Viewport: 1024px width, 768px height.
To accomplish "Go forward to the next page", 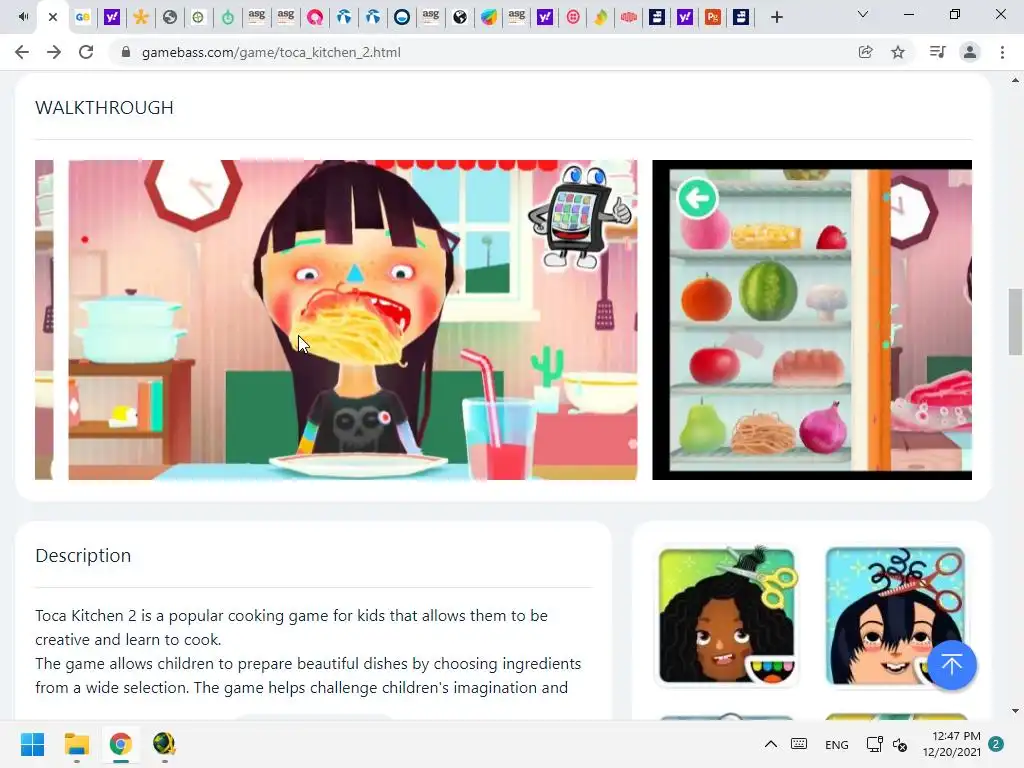I will click(x=54, y=52).
